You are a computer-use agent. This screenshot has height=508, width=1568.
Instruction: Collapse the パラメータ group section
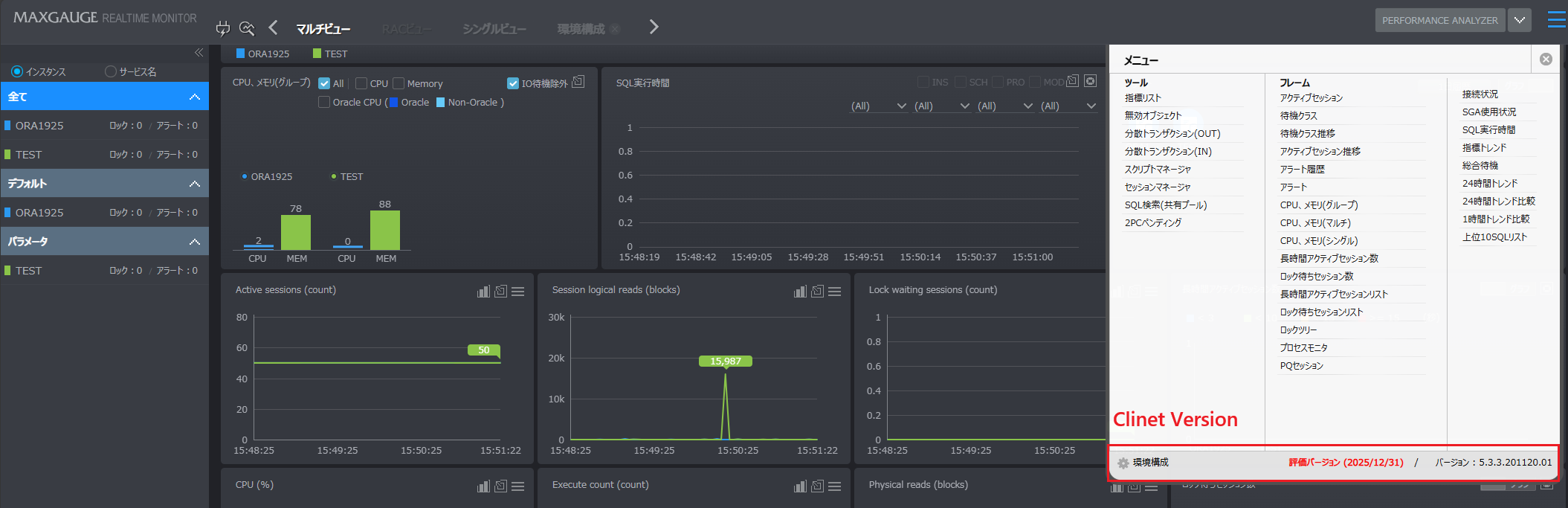click(194, 242)
